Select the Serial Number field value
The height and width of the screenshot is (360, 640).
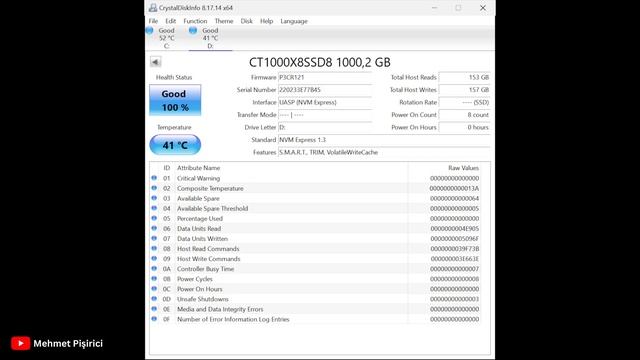325,90
